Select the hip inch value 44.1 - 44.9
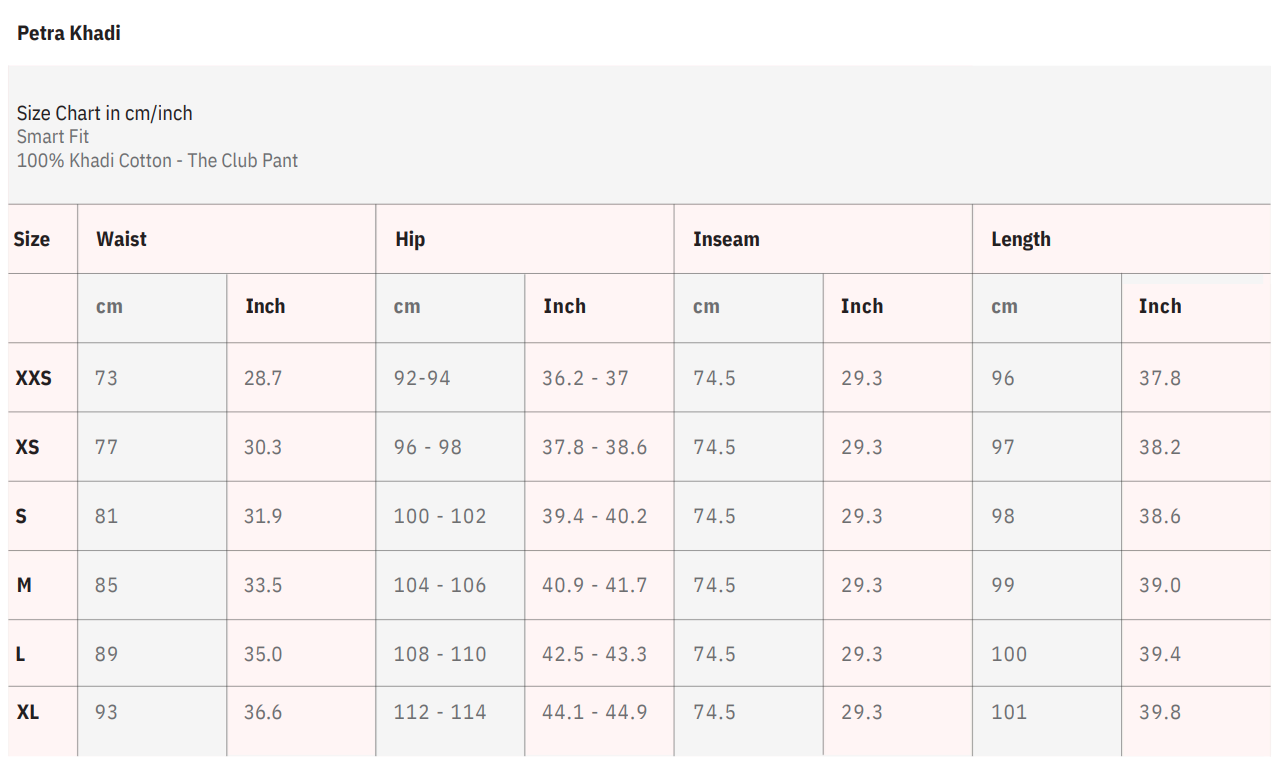Screen dimensions: 1283x766 (594, 712)
